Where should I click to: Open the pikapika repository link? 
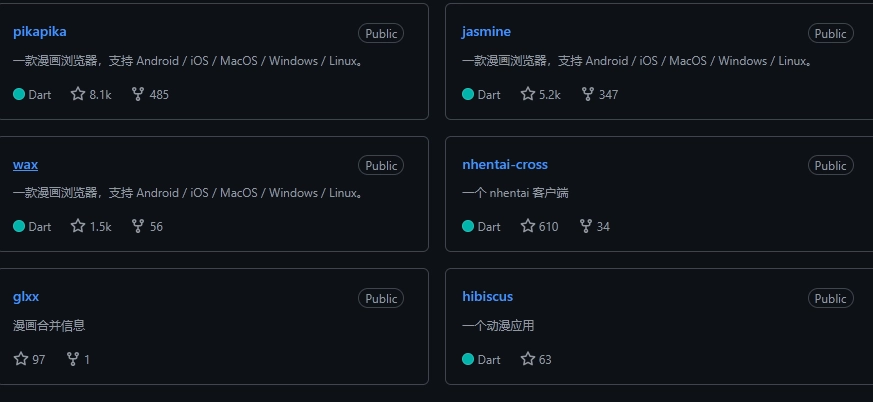point(40,31)
